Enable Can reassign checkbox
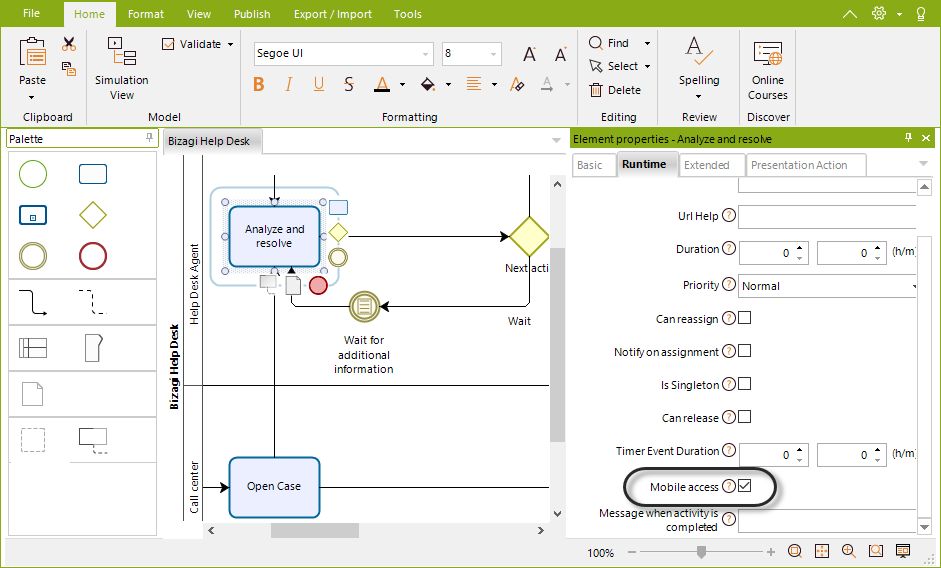This screenshot has width=941, height=568. click(x=745, y=318)
